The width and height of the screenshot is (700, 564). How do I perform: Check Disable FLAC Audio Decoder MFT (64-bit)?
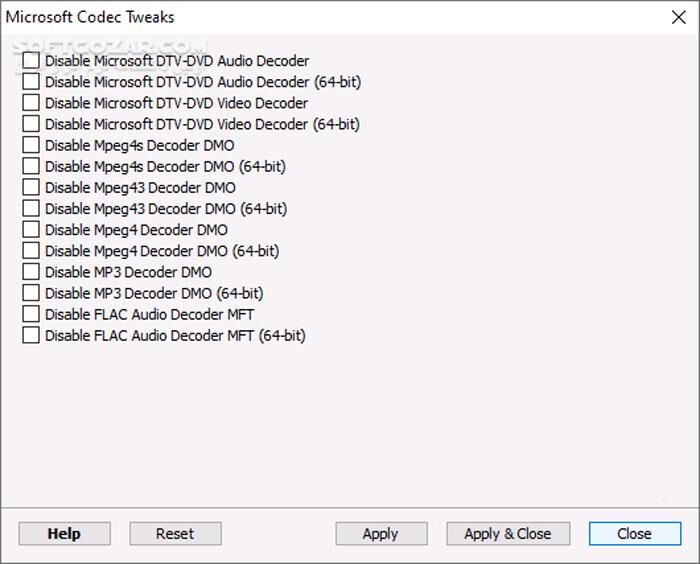pyautogui.click(x=31, y=335)
